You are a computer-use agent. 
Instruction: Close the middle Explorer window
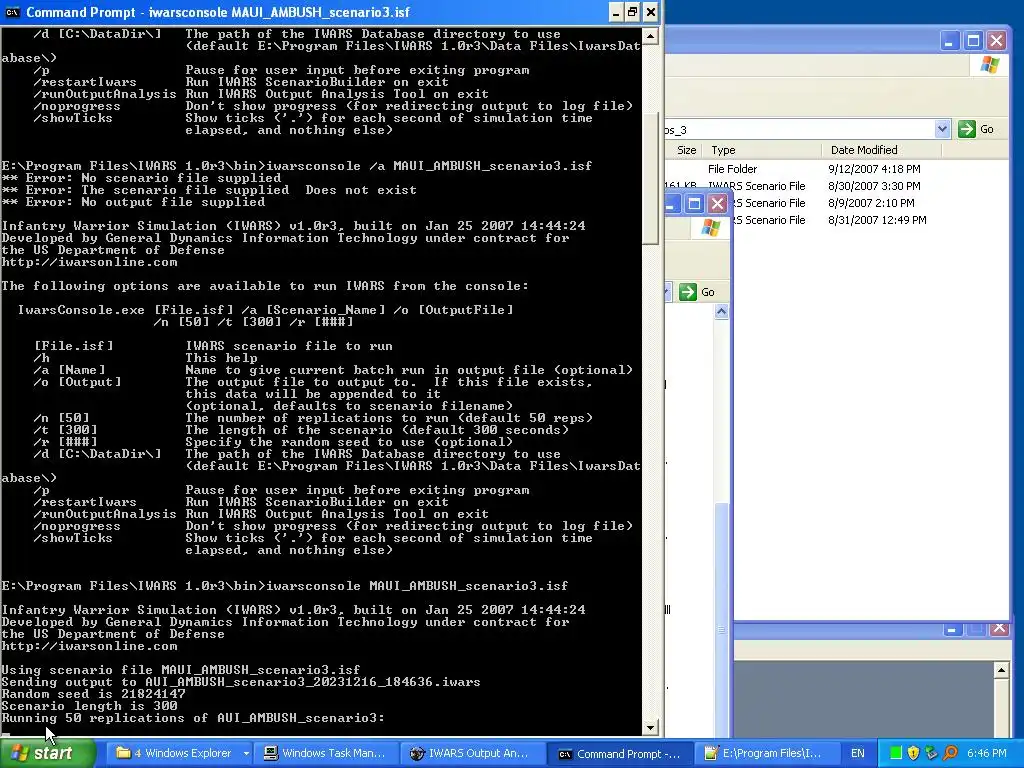[717, 203]
